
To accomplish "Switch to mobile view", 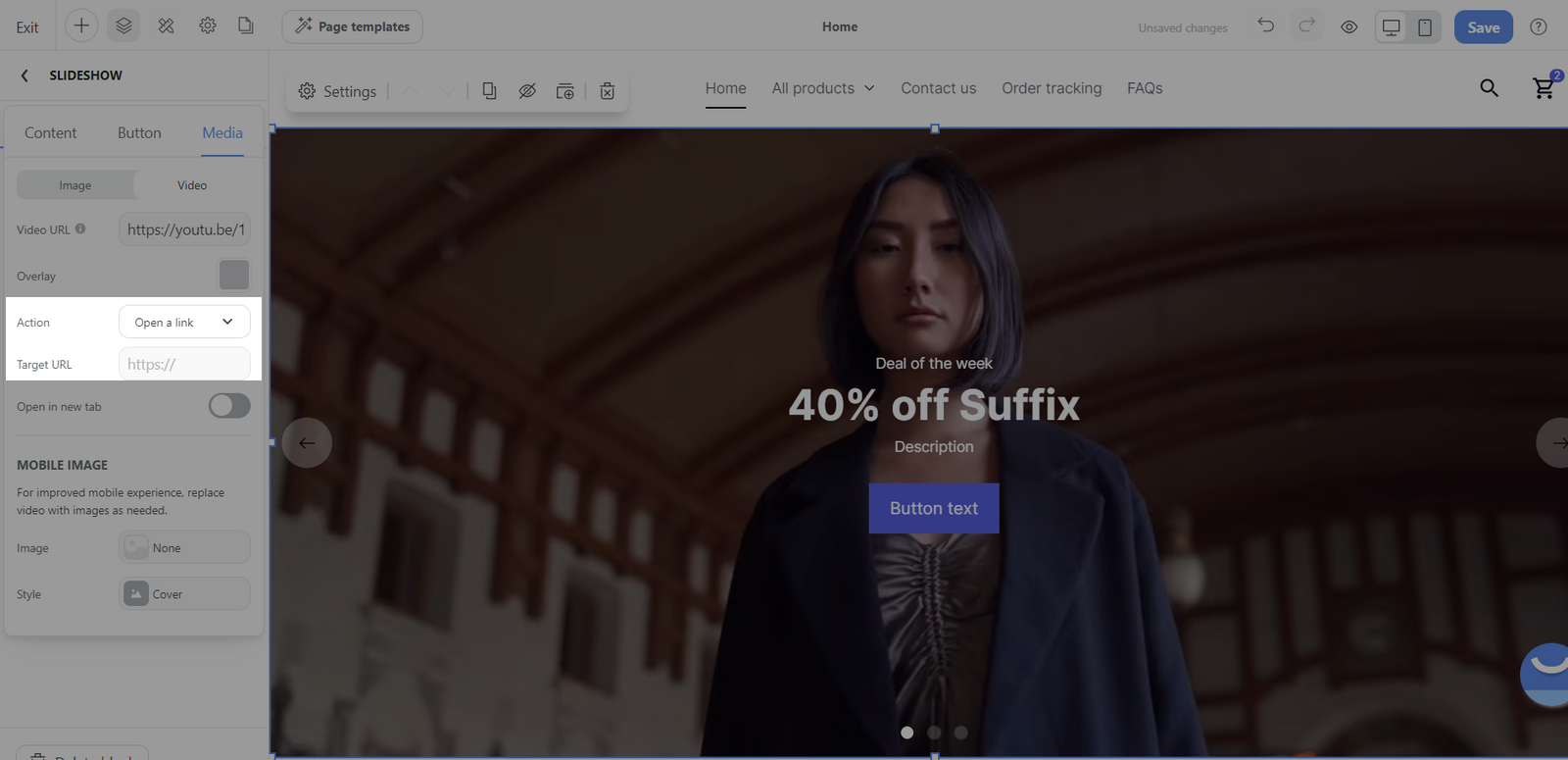I will click(x=1425, y=27).
